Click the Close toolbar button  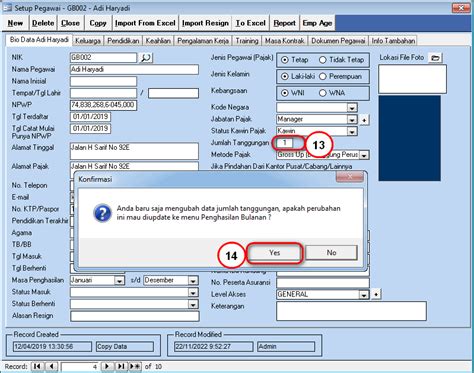pos(70,23)
